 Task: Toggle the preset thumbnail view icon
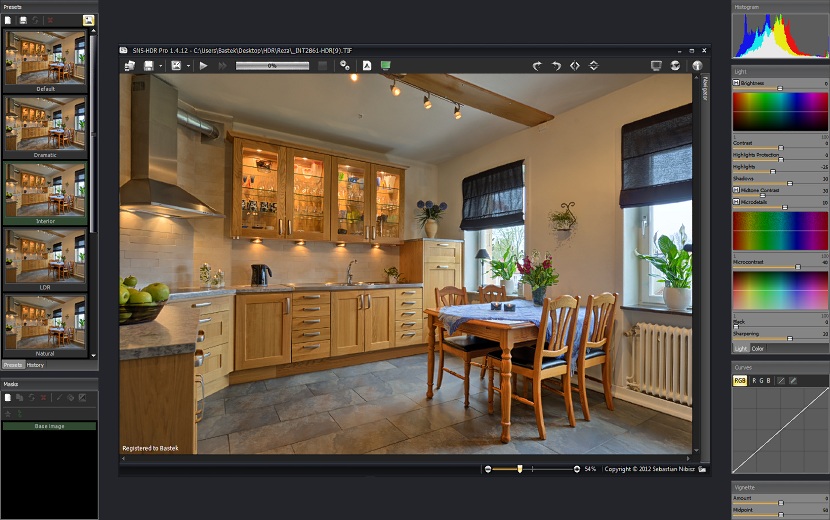88,20
